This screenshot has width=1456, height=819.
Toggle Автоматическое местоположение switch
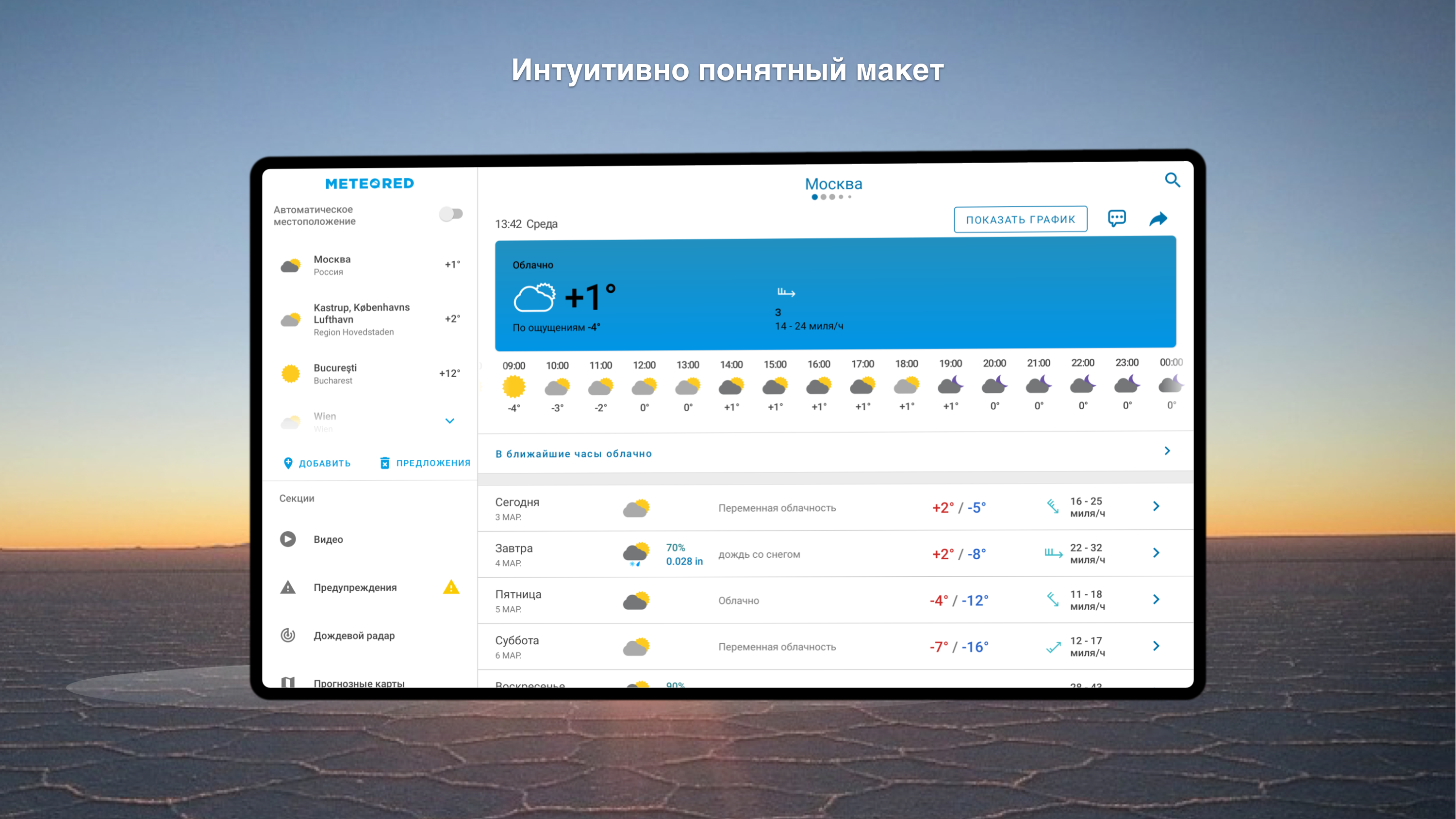point(451,214)
